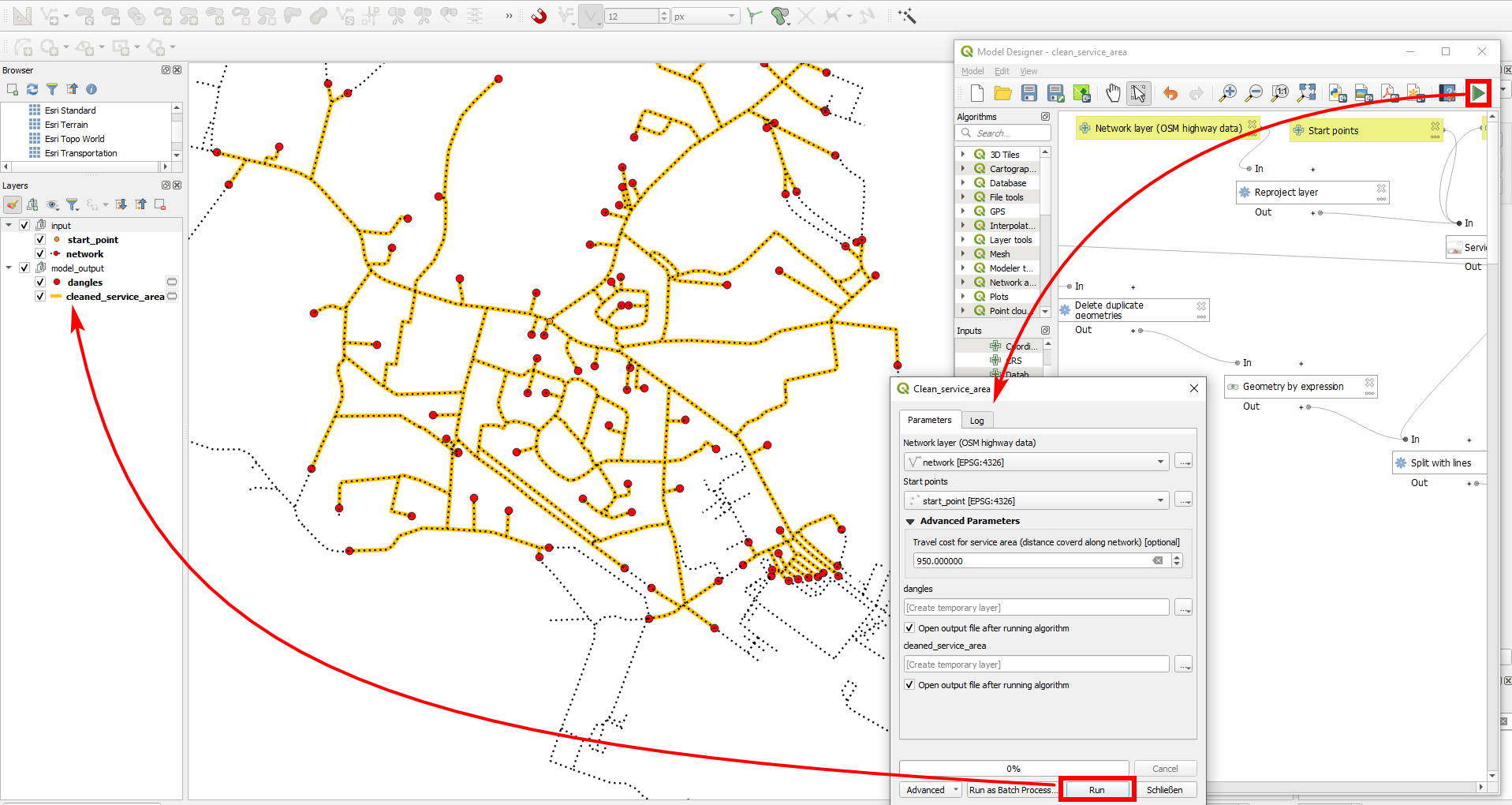Expand Database algorithm group
This screenshot has height=805, width=1512.
coord(963,183)
